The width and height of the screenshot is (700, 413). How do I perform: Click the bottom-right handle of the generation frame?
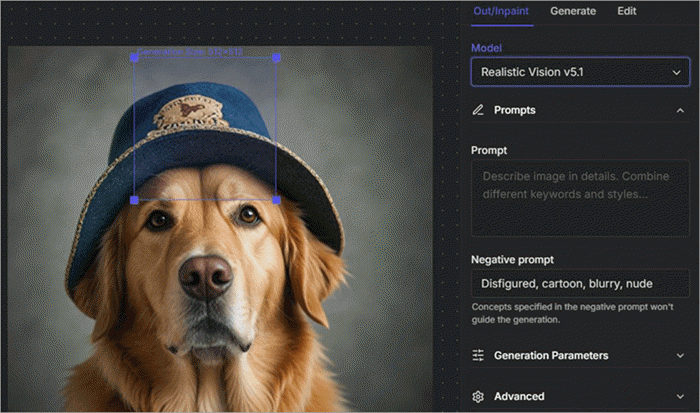coord(276,200)
